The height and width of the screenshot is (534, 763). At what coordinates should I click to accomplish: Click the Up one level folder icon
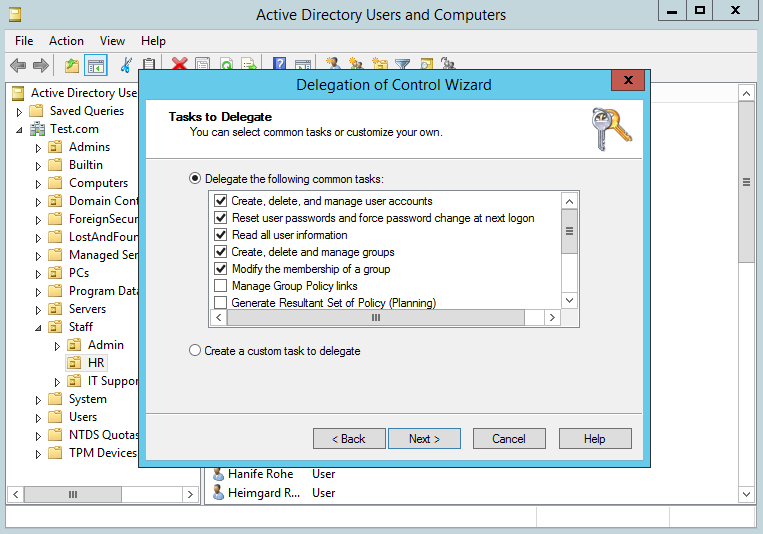point(72,65)
